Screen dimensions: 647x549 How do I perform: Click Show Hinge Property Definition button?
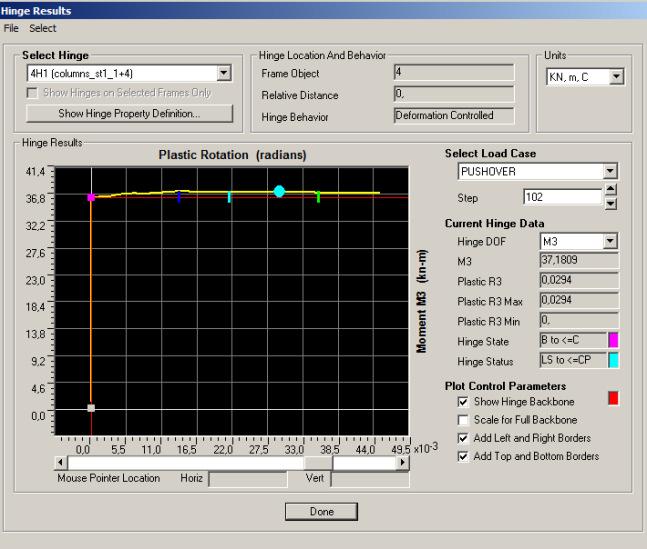[130, 113]
